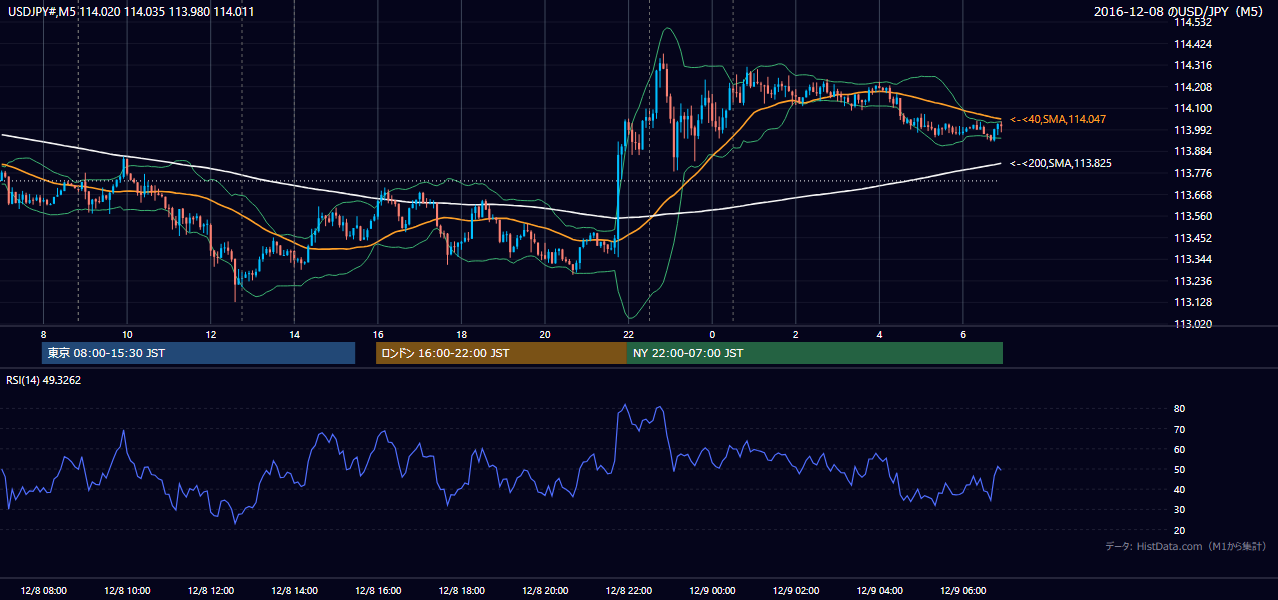Viewport: 1278px width, 600px height.
Task: Click the hour 14 tick on price chart
Action: click(294, 333)
